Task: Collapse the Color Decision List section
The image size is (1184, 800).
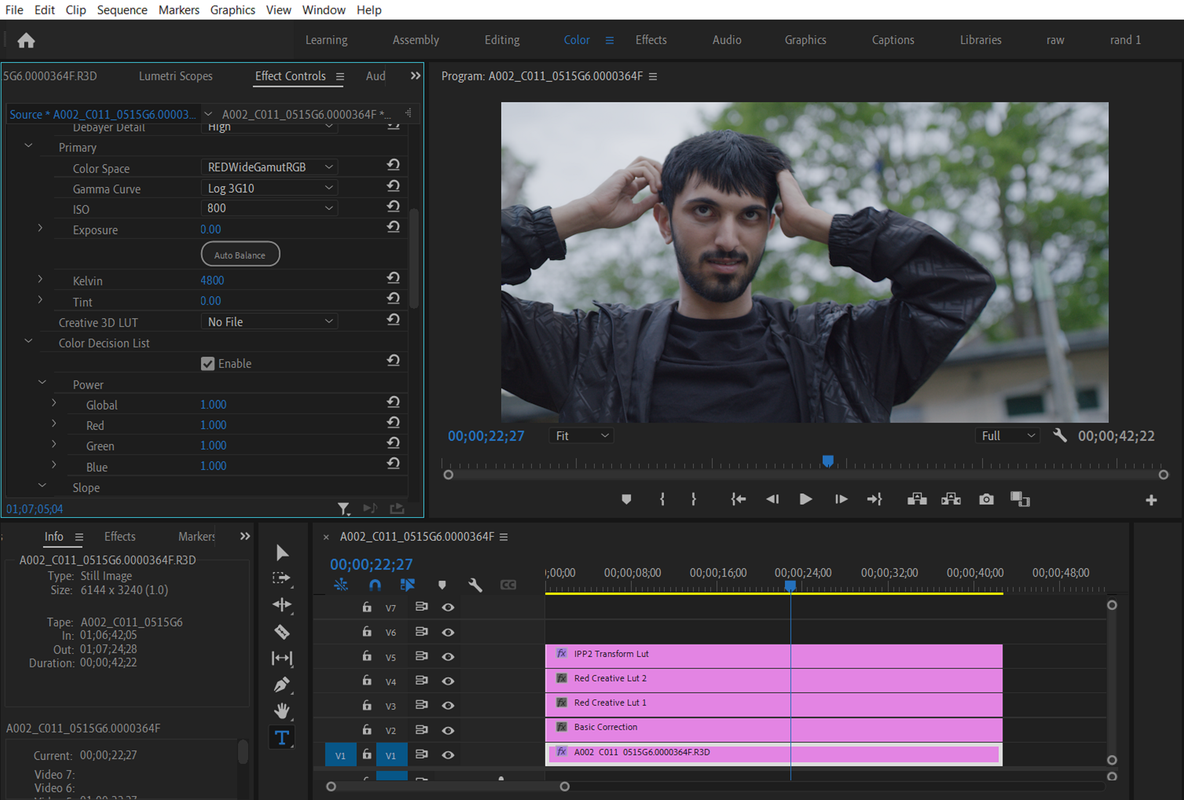Action: [28, 341]
